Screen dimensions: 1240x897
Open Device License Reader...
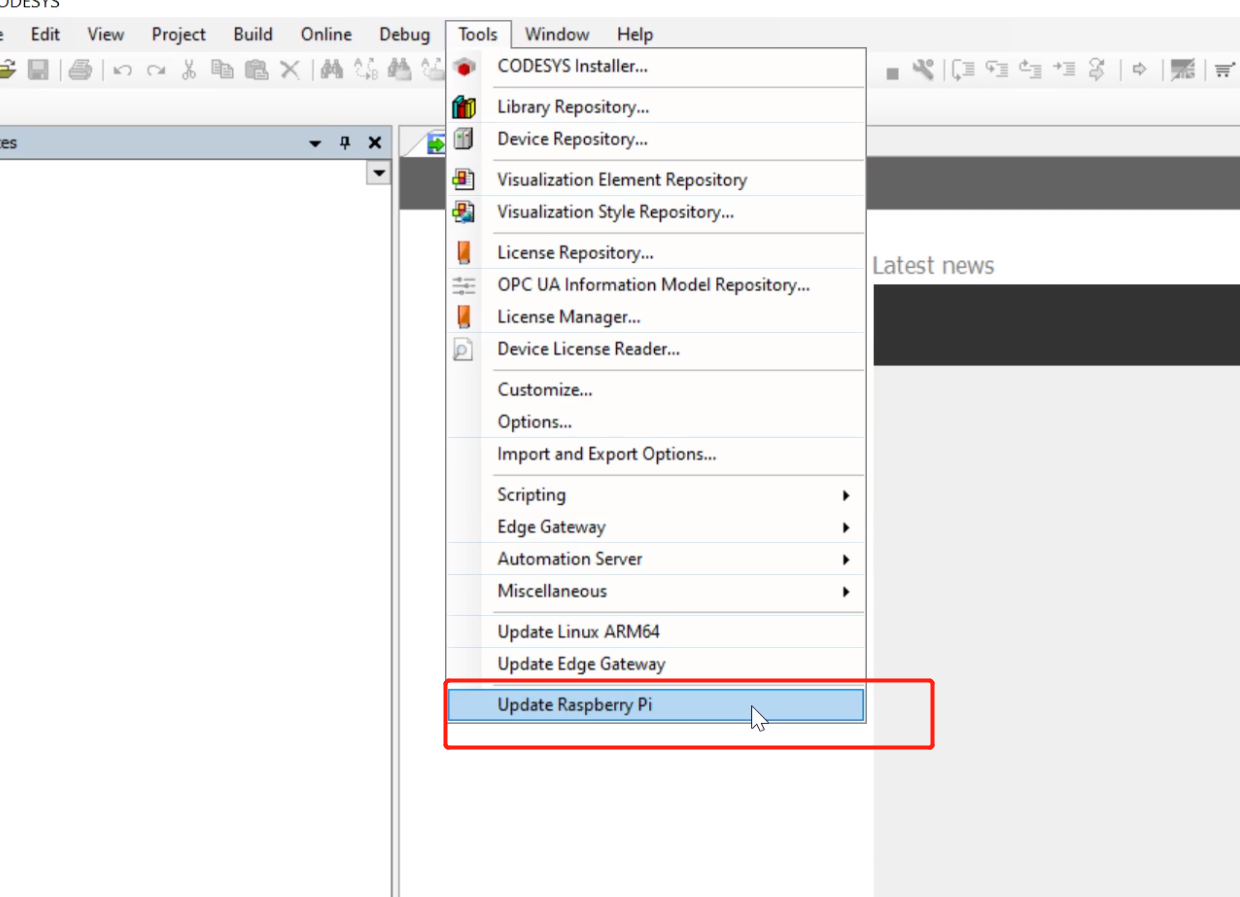[656, 349]
